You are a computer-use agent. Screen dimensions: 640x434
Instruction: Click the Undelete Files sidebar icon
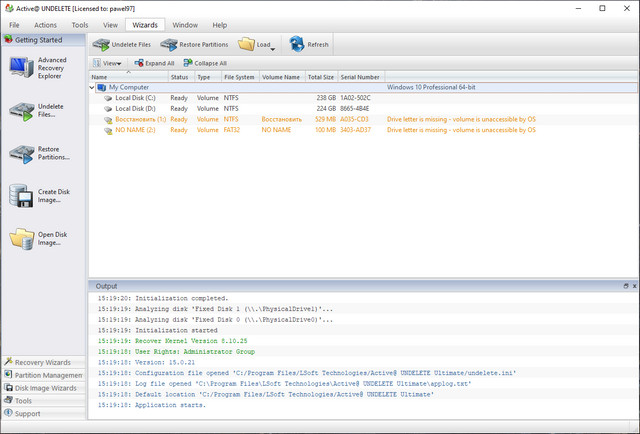coord(22,110)
